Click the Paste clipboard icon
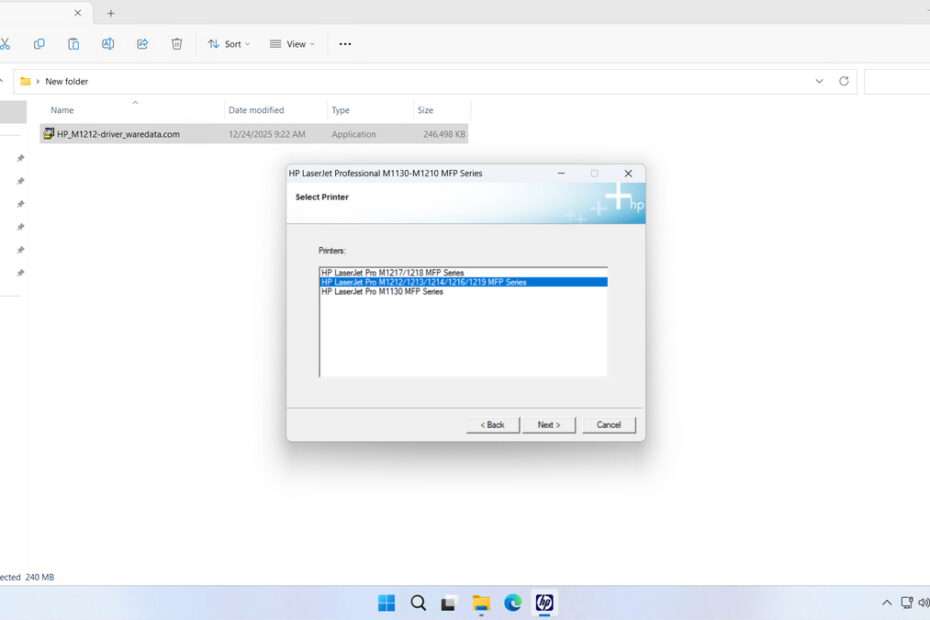The height and width of the screenshot is (620, 930). click(x=73, y=44)
